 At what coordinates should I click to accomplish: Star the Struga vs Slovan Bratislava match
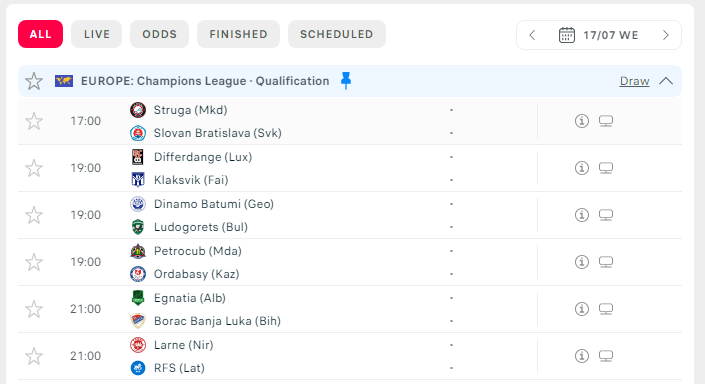(x=34, y=121)
